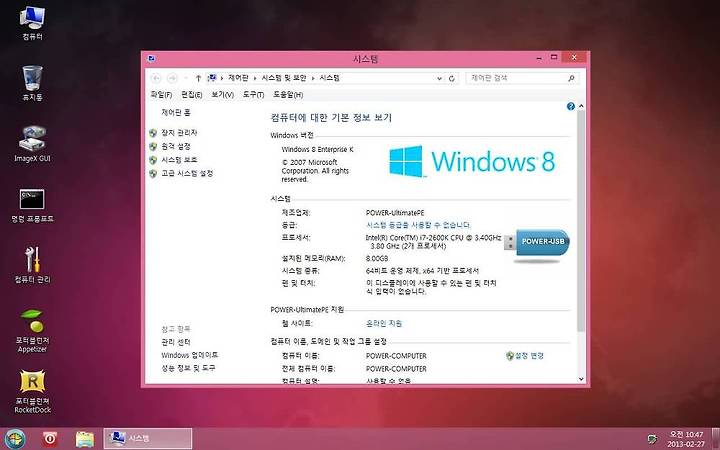Open 관리 센터 in sidebar
This screenshot has width=720, height=450.
tap(176, 342)
